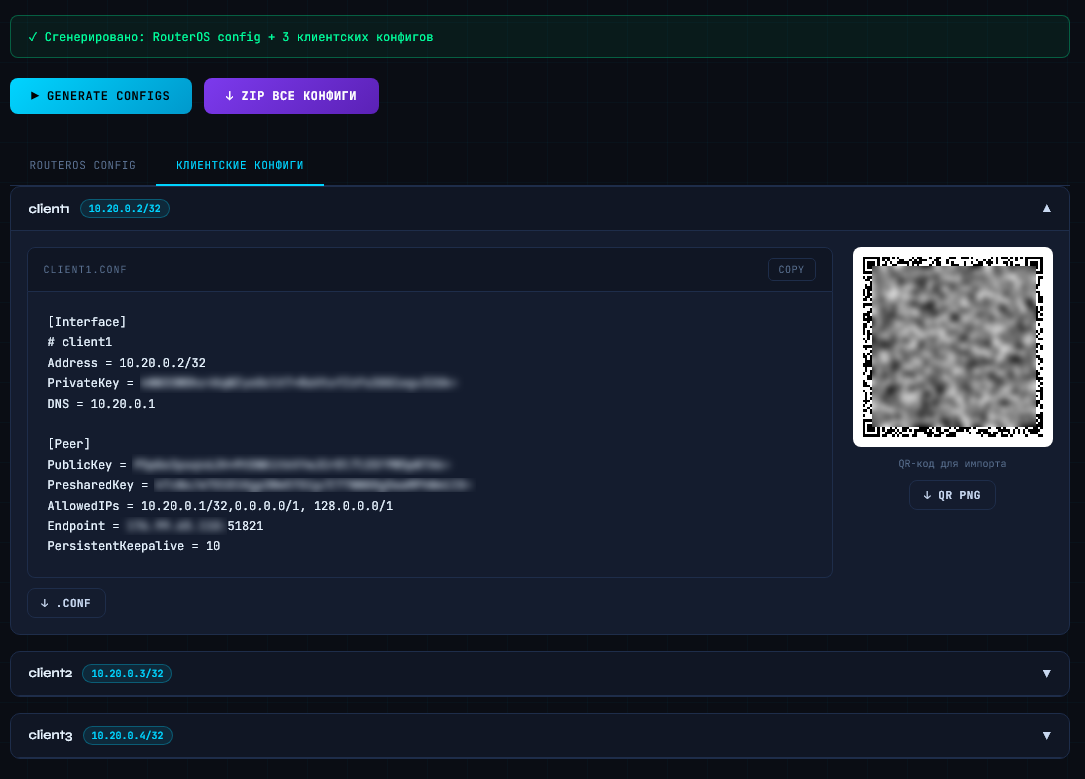Image resolution: width=1085 pixels, height=779 pixels.
Task: Click the Address = 10.20.0.2/32 line
Action: point(127,363)
